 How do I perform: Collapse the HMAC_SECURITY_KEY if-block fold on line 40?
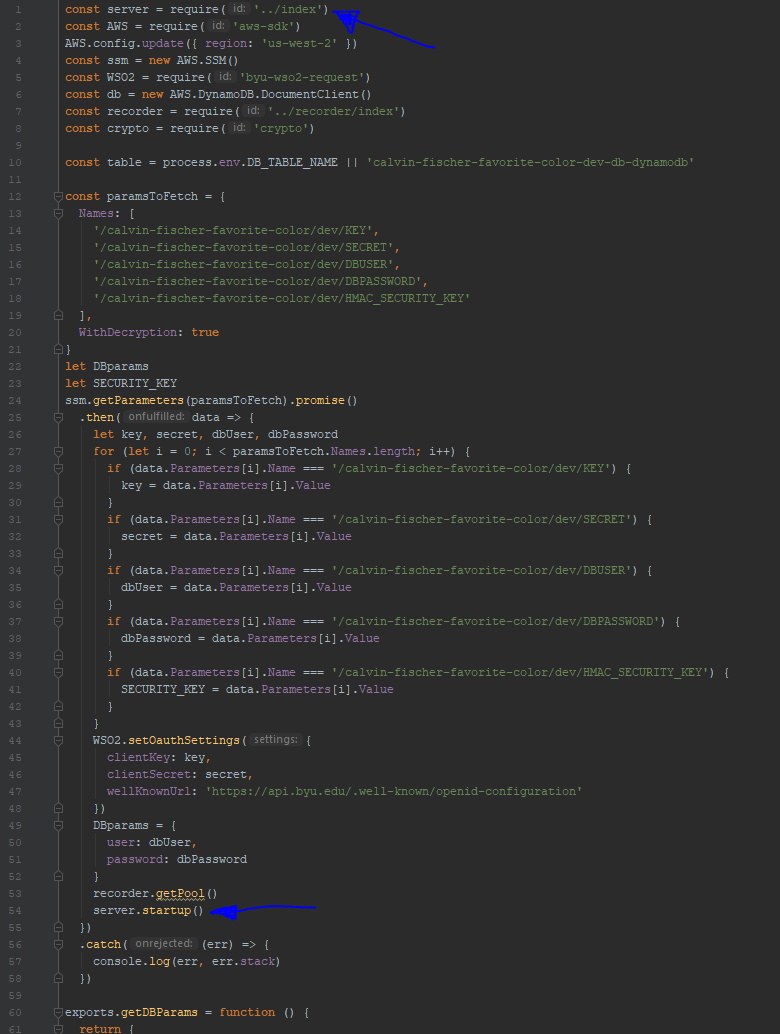58,673
